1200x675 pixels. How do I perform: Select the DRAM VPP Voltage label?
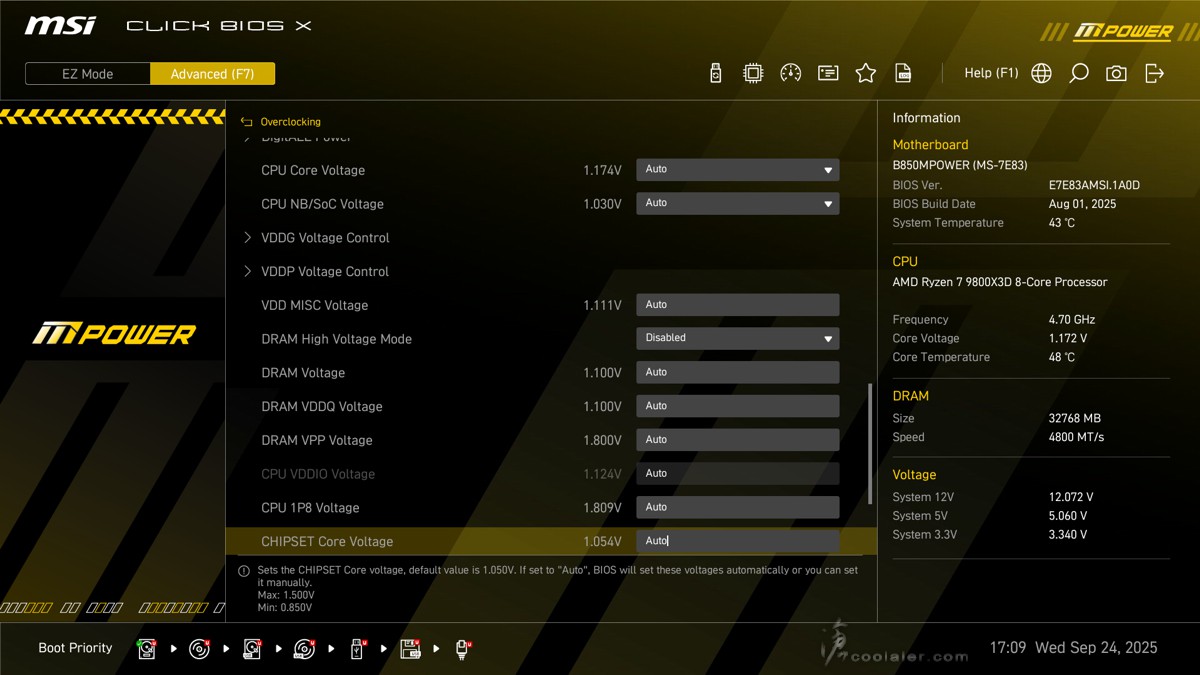[316, 441]
